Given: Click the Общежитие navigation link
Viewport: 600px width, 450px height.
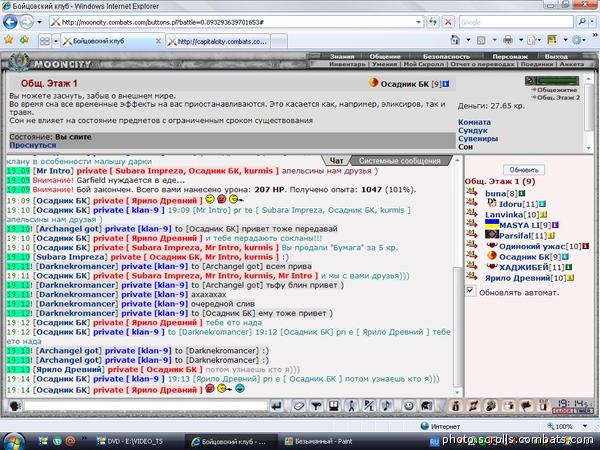Looking at the screenshot, I should tap(557, 90).
